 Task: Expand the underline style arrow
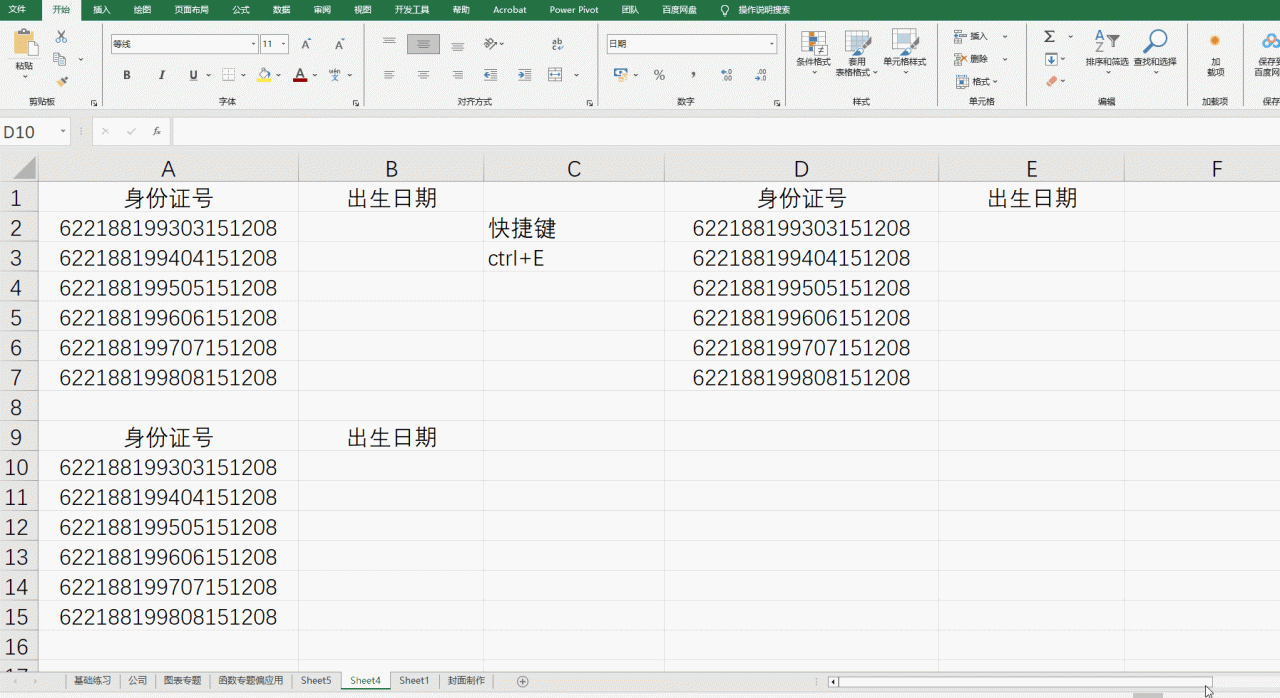tap(208, 75)
